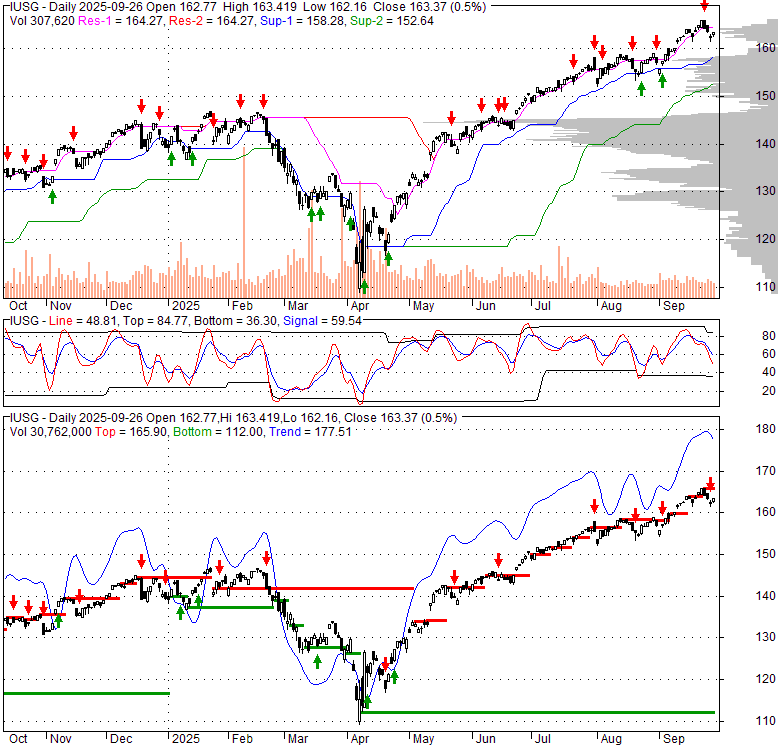Click the 'Vol 307,620' volume readout
This screenshot has width=780, height=745.
(x=42, y=21)
